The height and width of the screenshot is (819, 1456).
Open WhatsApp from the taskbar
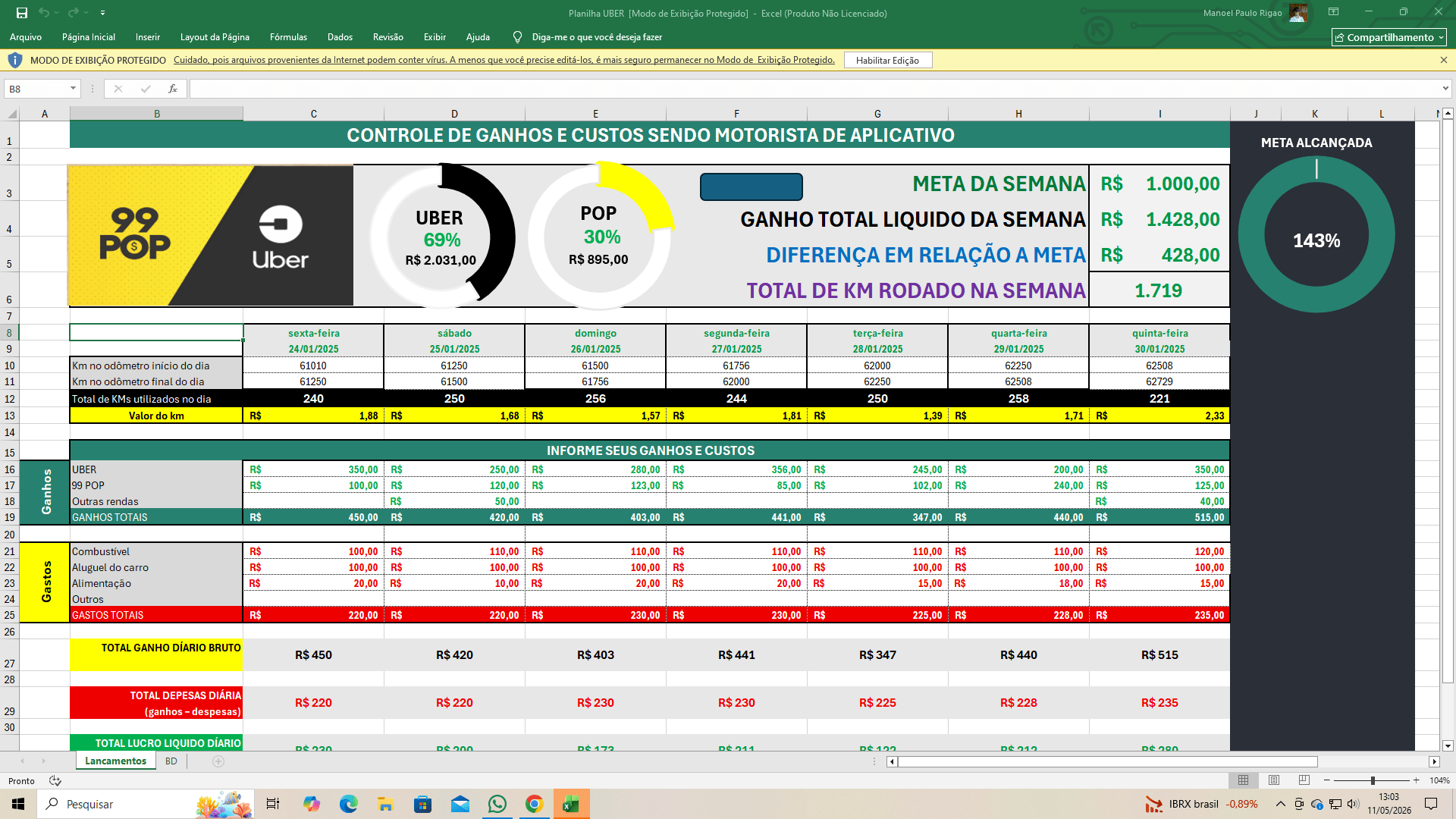pos(497,804)
